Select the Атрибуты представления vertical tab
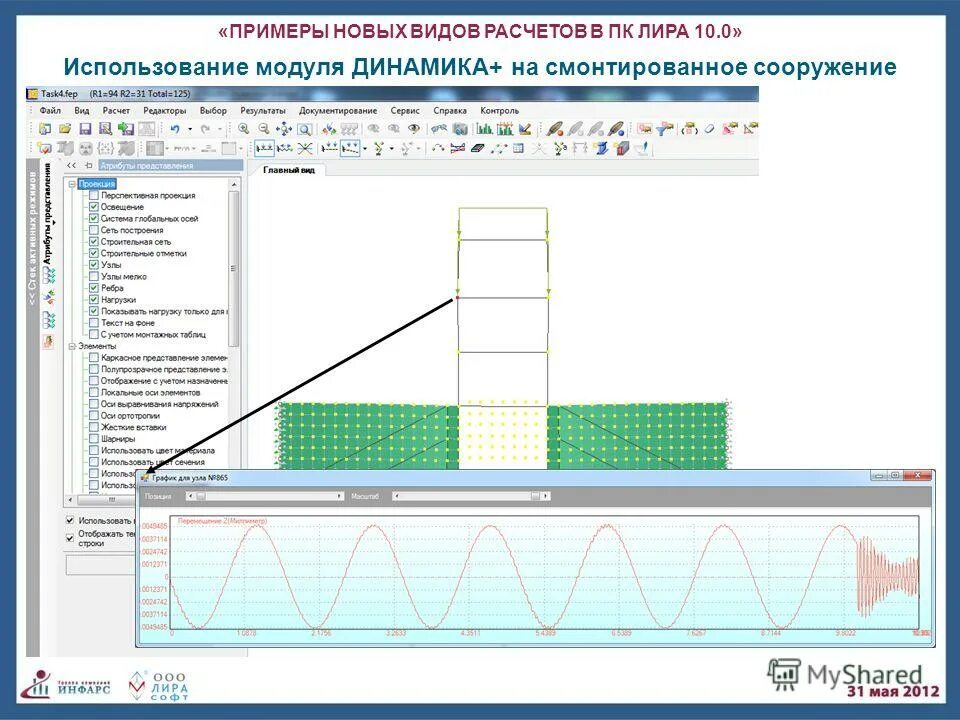The image size is (960, 720). point(48,214)
